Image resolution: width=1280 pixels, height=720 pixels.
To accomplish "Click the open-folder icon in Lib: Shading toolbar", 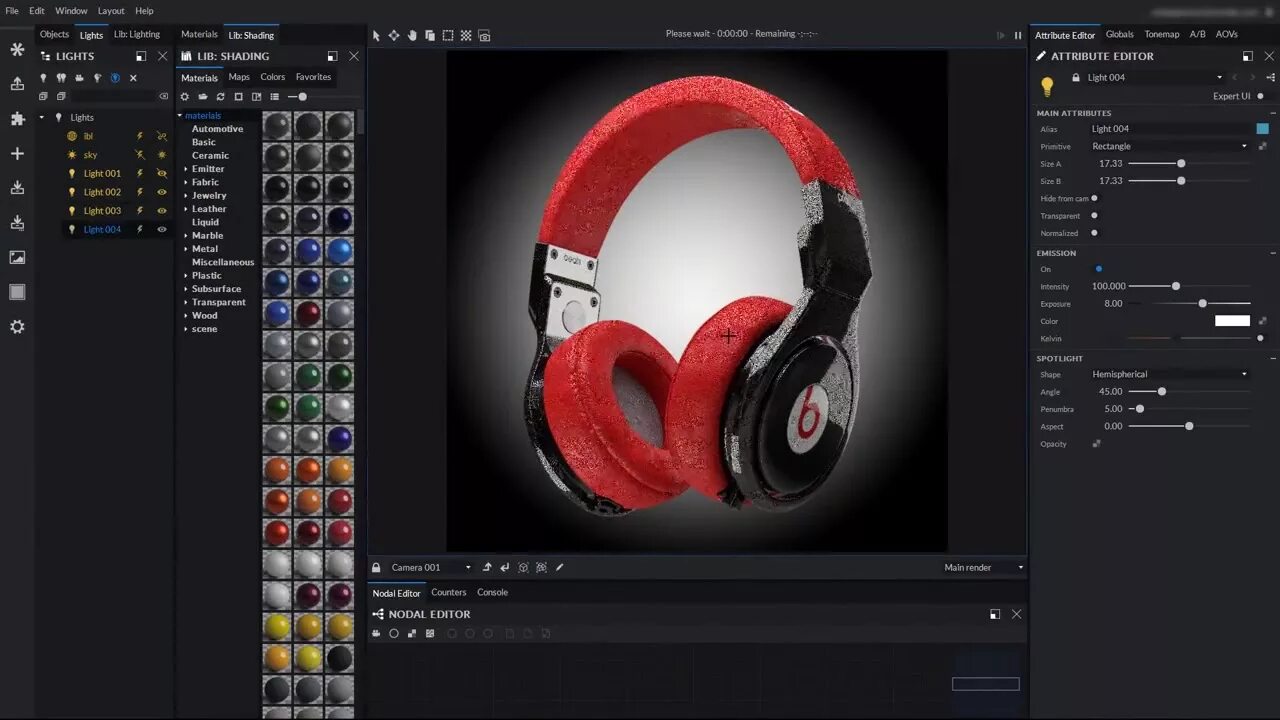I will pyautogui.click(x=202, y=97).
